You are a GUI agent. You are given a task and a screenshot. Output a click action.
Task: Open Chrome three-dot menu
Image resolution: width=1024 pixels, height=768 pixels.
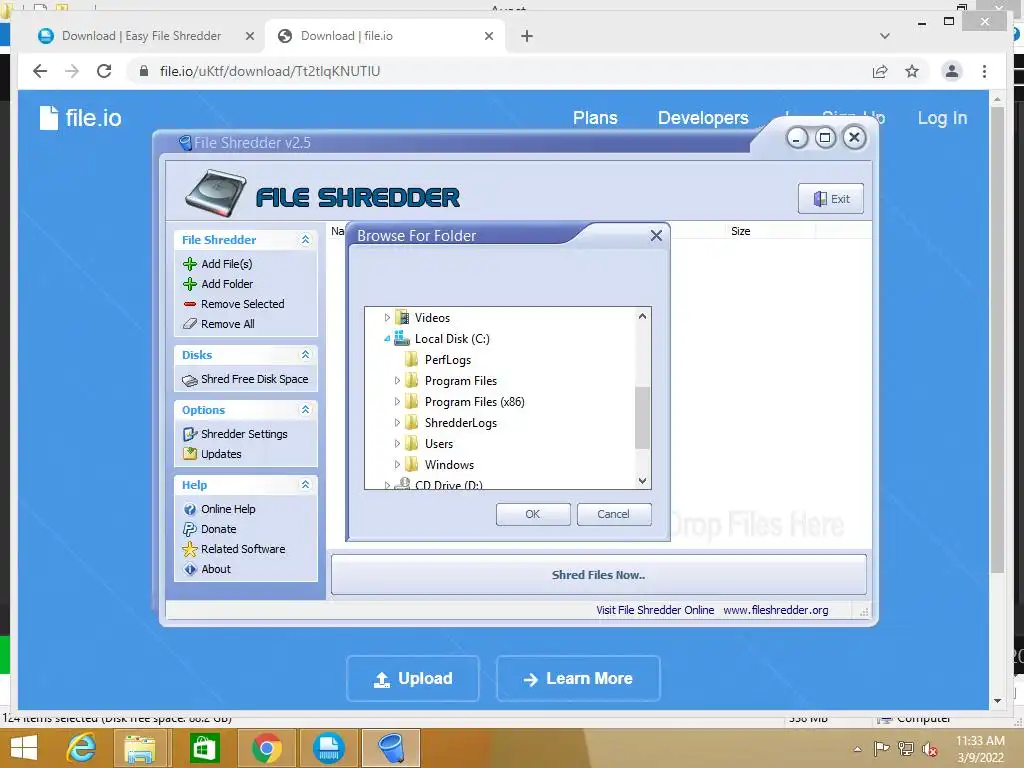984,71
